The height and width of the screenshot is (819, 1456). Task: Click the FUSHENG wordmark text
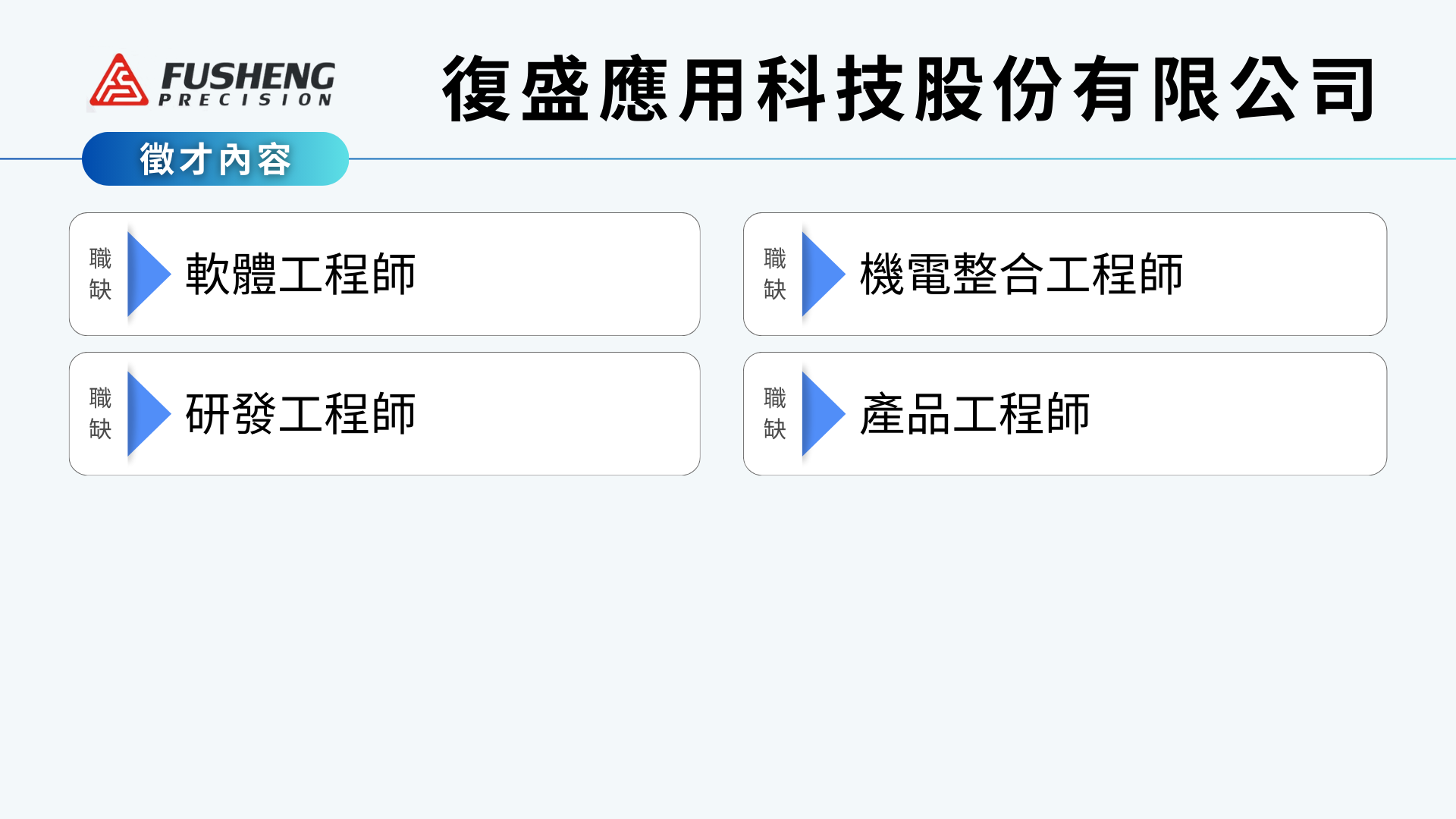[x=248, y=76]
